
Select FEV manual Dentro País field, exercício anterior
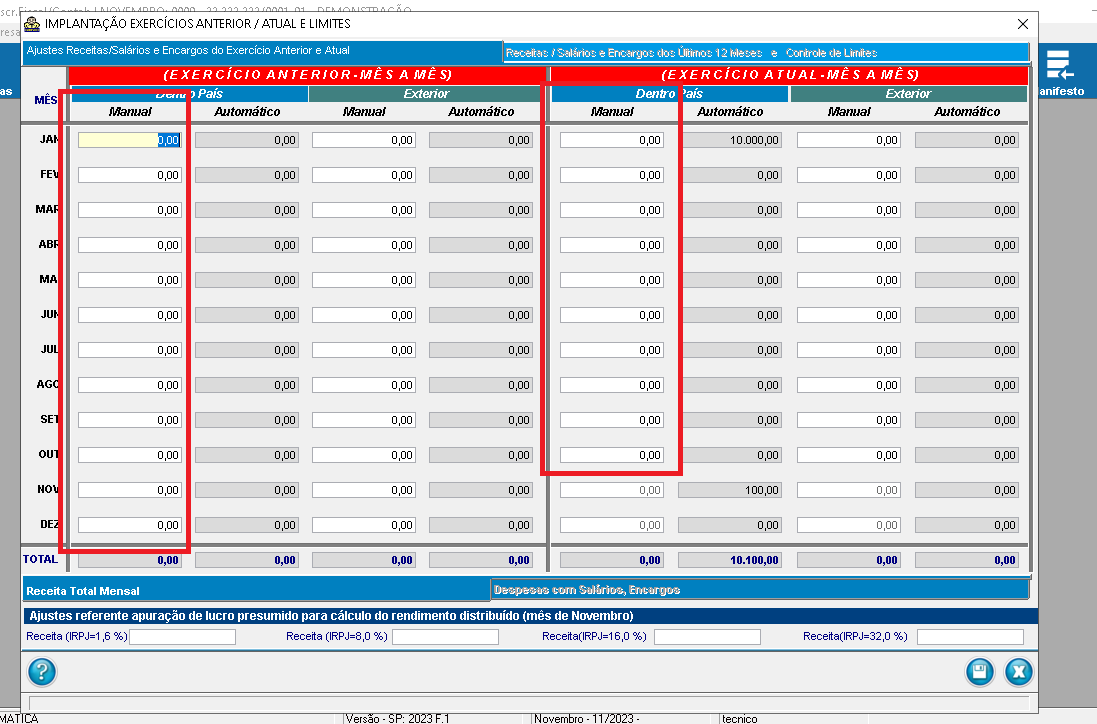click(x=130, y=175)
